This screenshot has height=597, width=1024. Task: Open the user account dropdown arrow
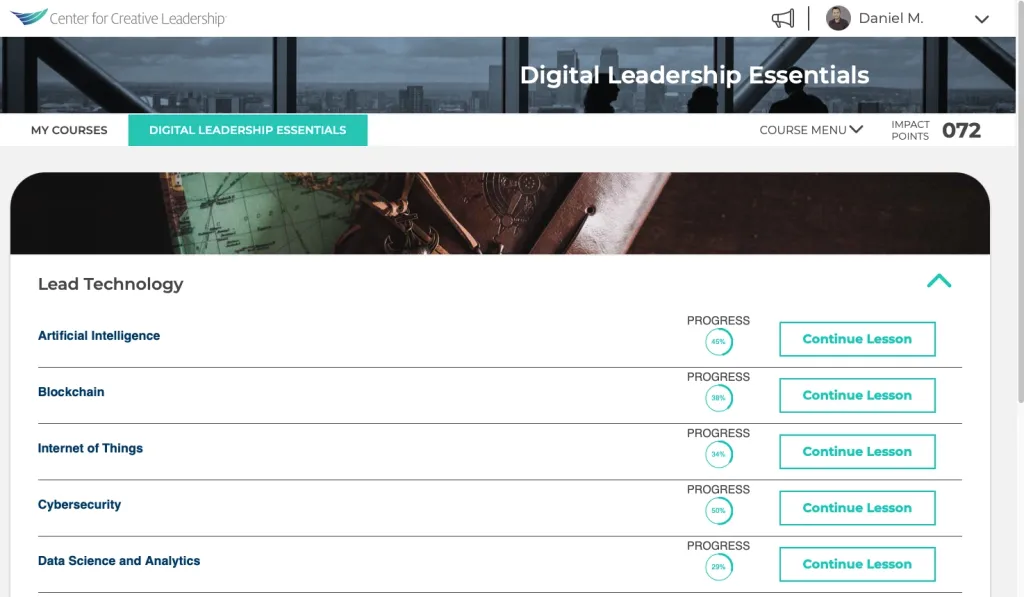click(981, 19)
